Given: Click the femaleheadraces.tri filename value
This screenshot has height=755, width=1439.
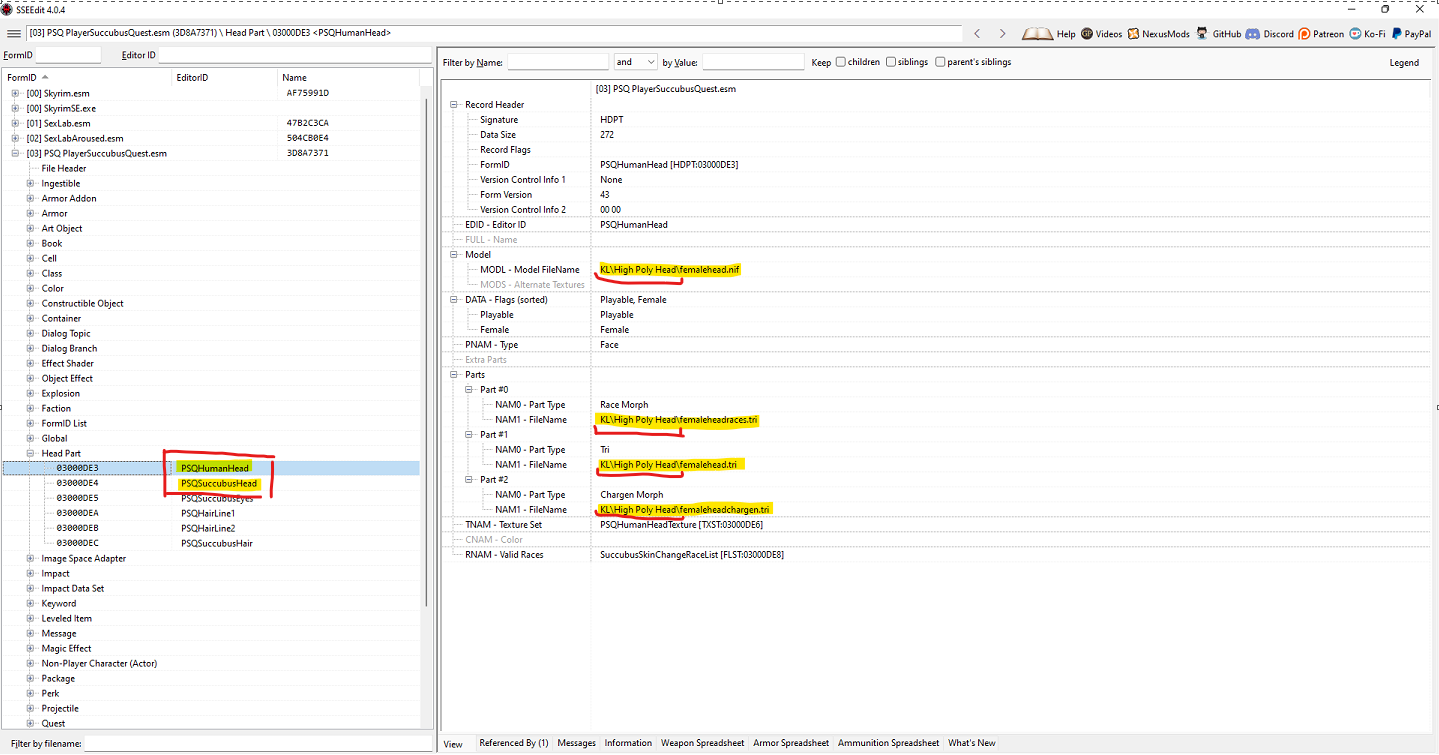Looking at the screenshot, I should pyautogui.click(x=678, y=420).
